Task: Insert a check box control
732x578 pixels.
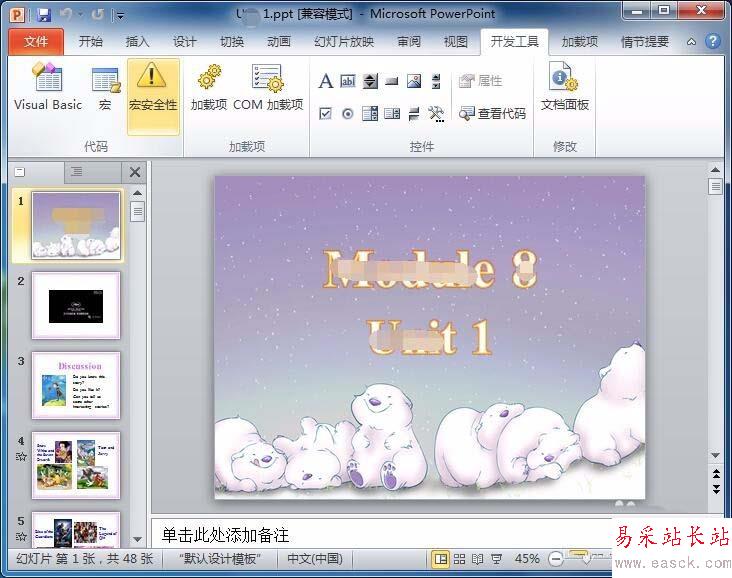Action: point(325,114)
